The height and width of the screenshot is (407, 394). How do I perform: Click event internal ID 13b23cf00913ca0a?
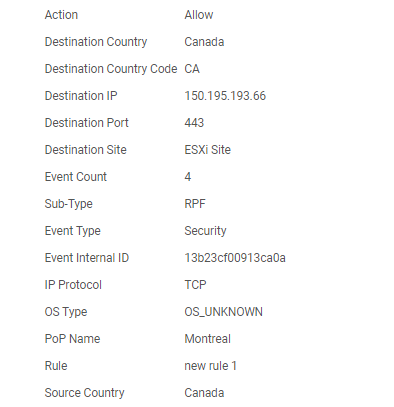pyautogui.click(x=235, y=258)
